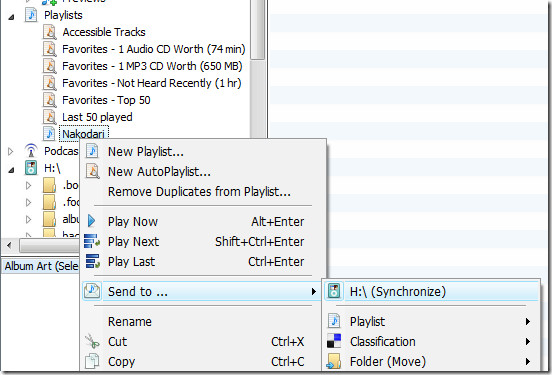This screenshot has width=552, height=375.
Task: Expand the Podcast tree node
Action: [11, 151]
